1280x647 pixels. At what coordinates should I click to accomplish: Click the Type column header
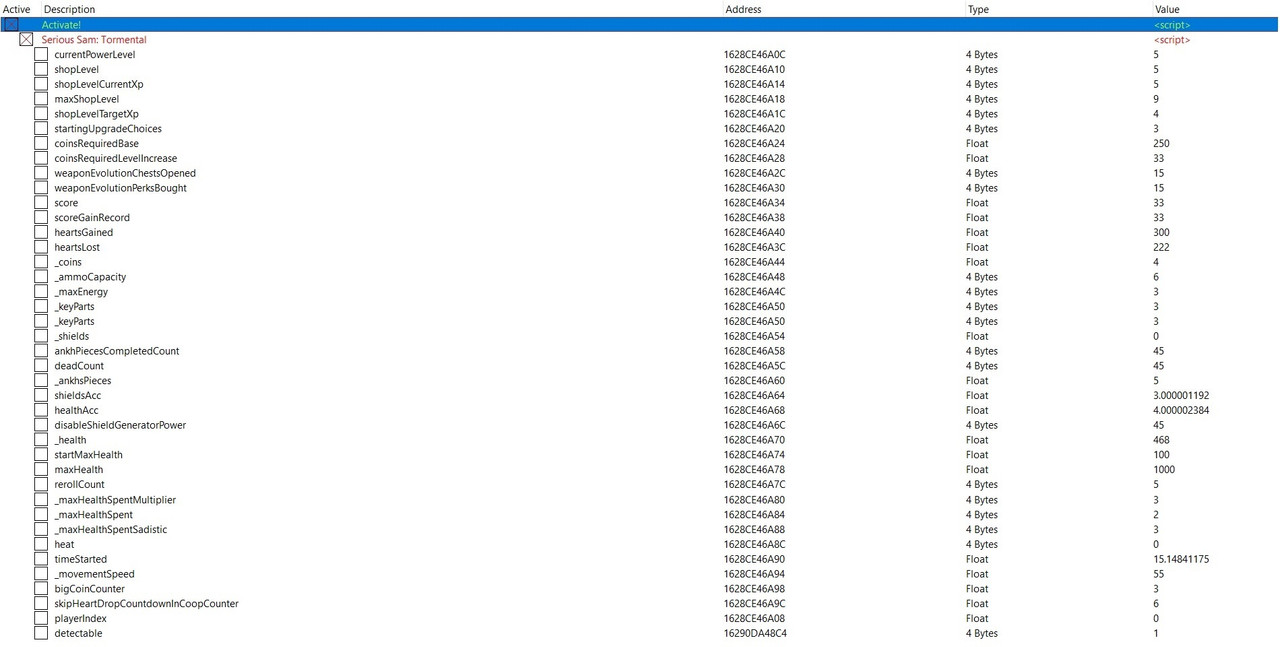[x=978, y=9]
